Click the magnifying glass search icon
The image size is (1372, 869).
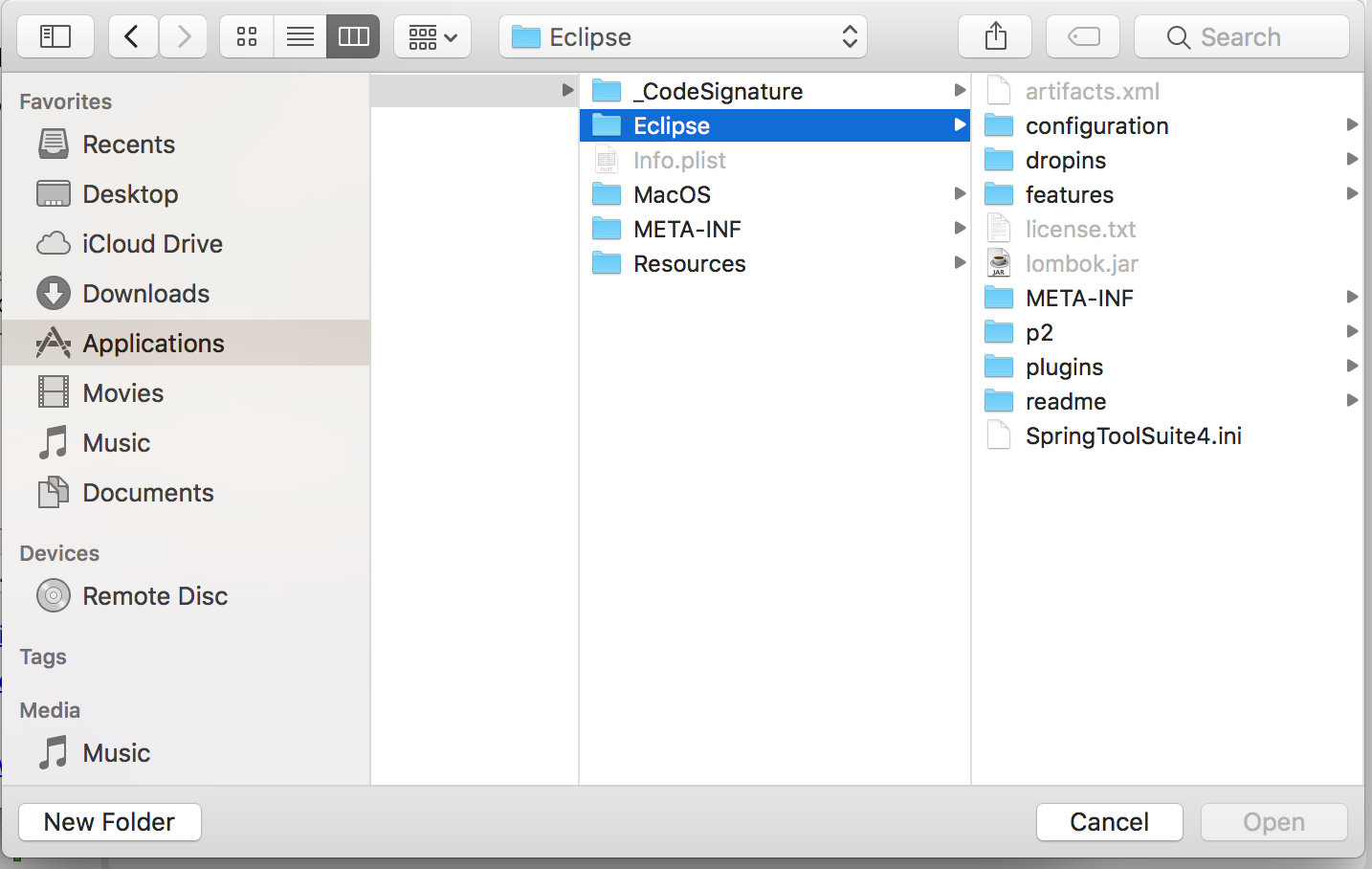pos(1179,37)
